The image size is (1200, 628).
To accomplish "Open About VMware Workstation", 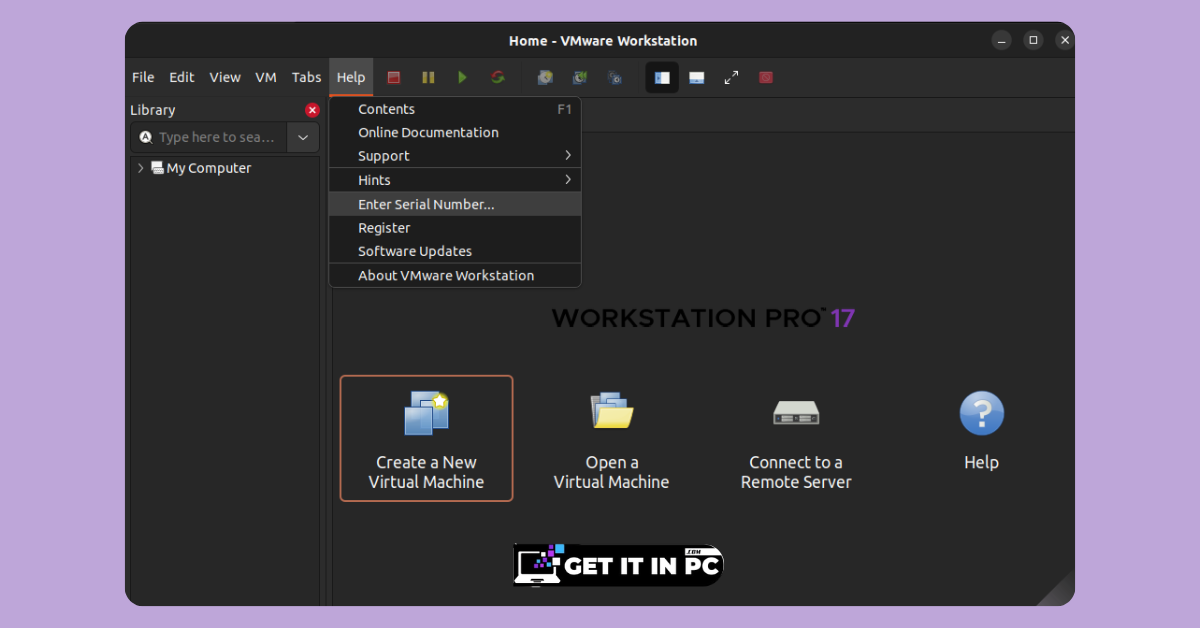I will coord(455,275).
